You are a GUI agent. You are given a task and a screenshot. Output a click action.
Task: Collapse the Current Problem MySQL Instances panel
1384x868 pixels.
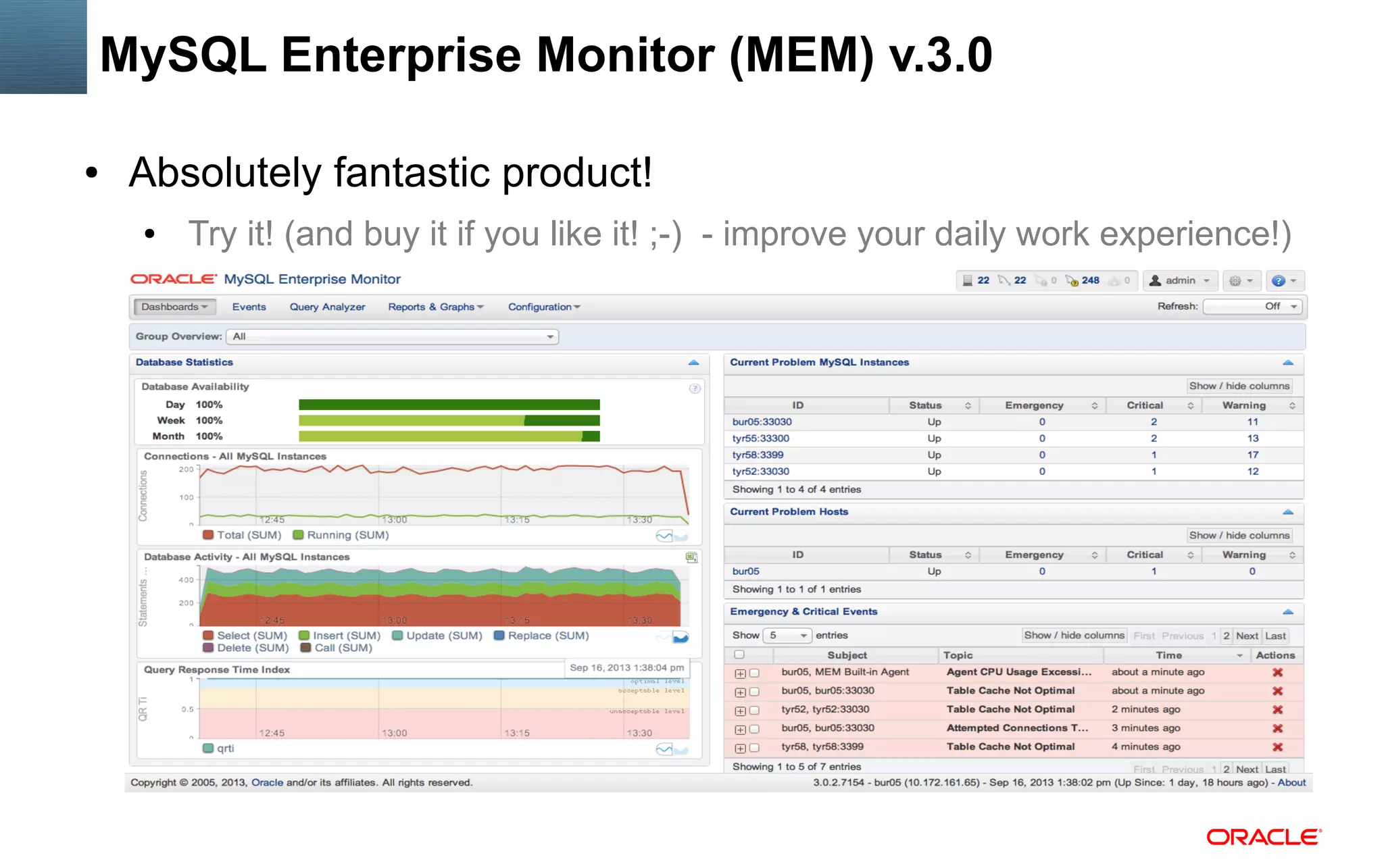[1288, 363]
